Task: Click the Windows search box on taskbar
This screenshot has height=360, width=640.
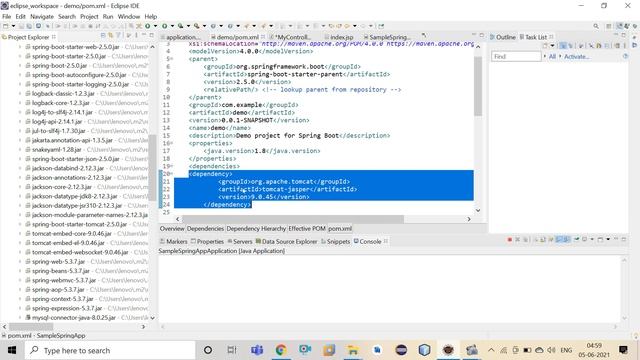Action: pos(110,350)
